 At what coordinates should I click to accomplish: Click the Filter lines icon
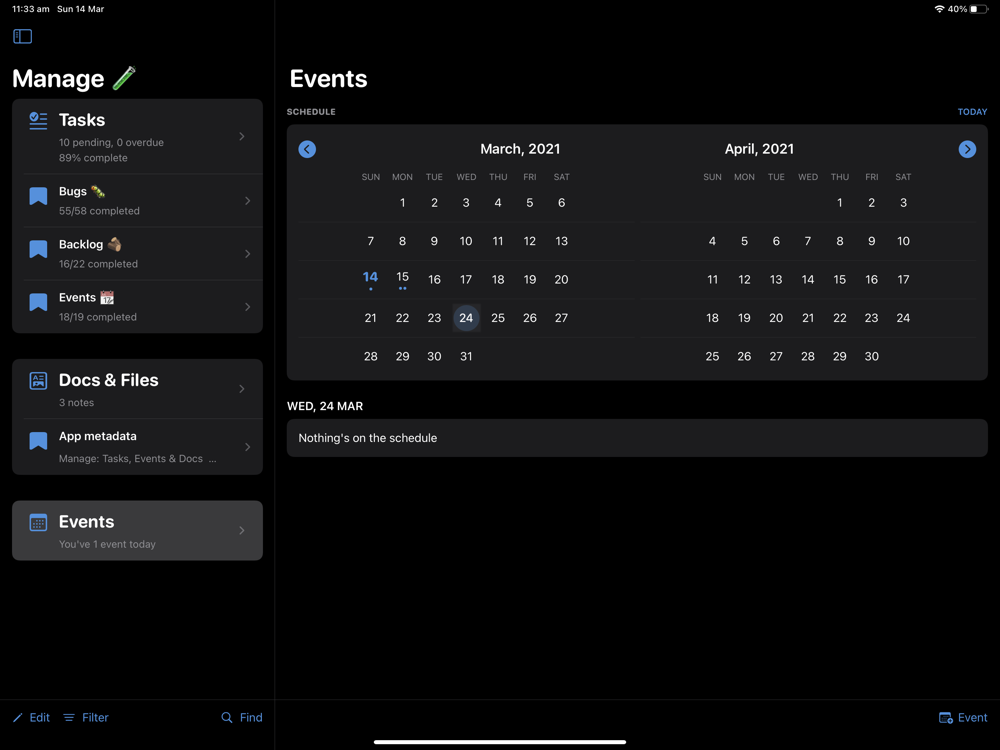tap(69, 717)
